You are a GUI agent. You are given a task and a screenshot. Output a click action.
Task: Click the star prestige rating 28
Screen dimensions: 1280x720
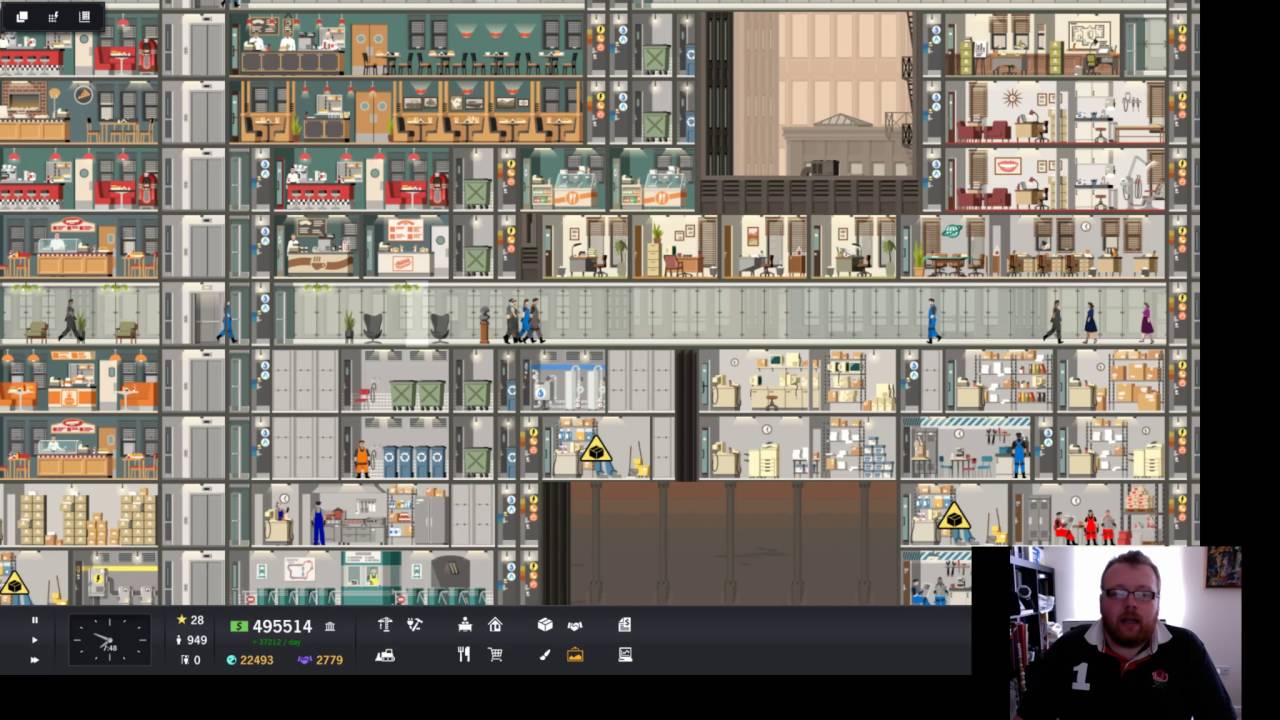point(189,620)
